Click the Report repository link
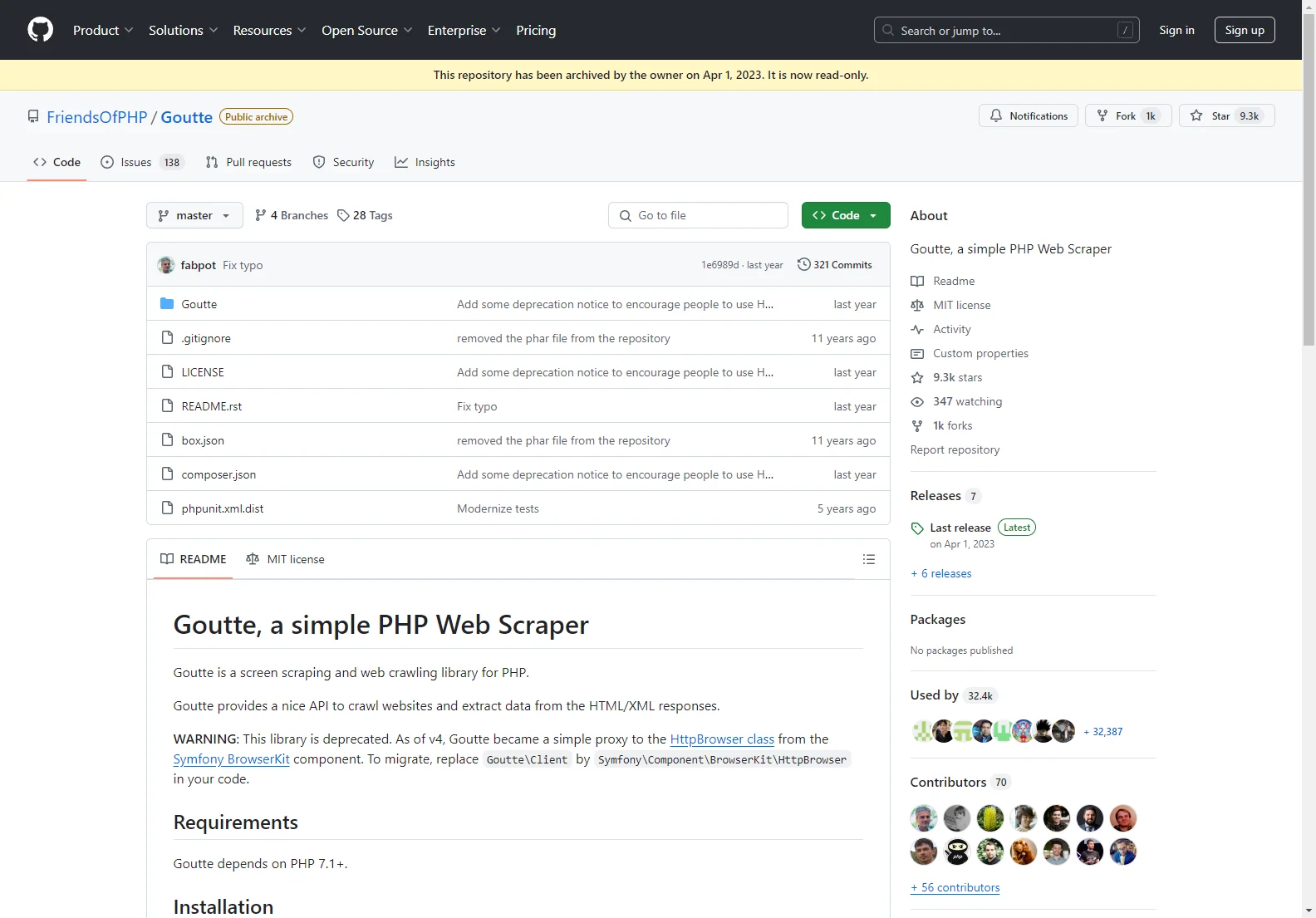The height and width of the screenshot is (918, 1316). (x=955, y=449)
